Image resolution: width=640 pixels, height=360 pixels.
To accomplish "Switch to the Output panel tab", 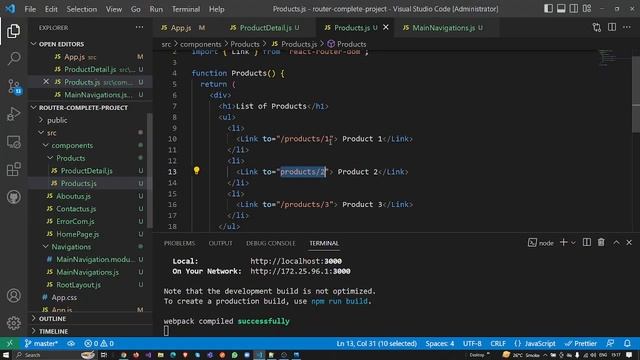I will 220,243.
